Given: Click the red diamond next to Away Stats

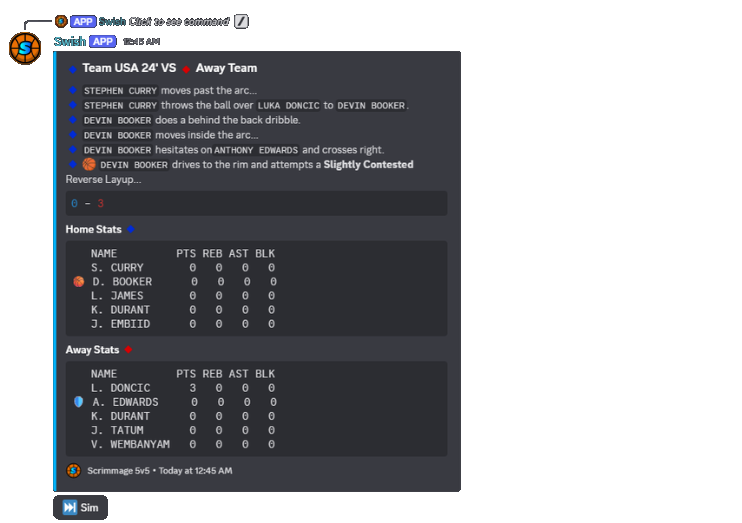Looking at the screenshot, I should [128, 350].
